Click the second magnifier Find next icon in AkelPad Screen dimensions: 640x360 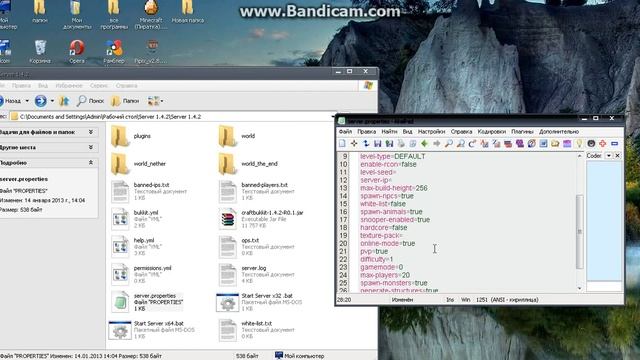460,144
